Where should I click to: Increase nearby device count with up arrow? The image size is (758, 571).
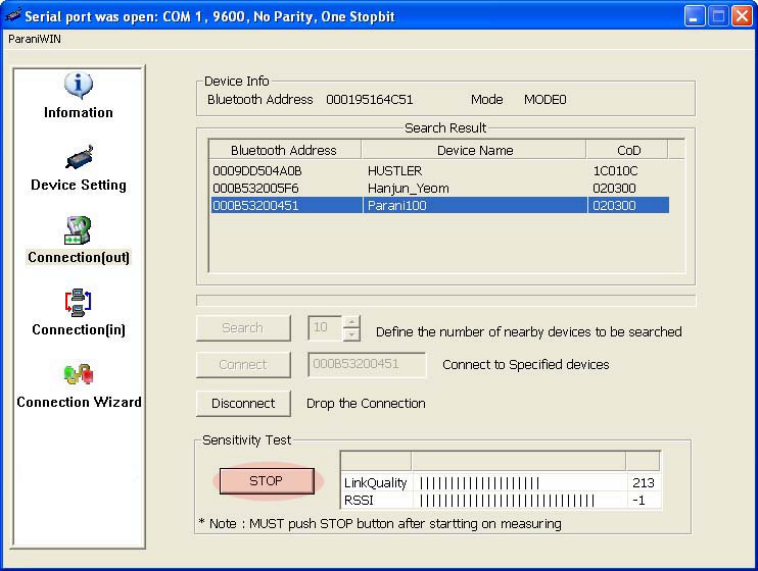click(352, 322)
